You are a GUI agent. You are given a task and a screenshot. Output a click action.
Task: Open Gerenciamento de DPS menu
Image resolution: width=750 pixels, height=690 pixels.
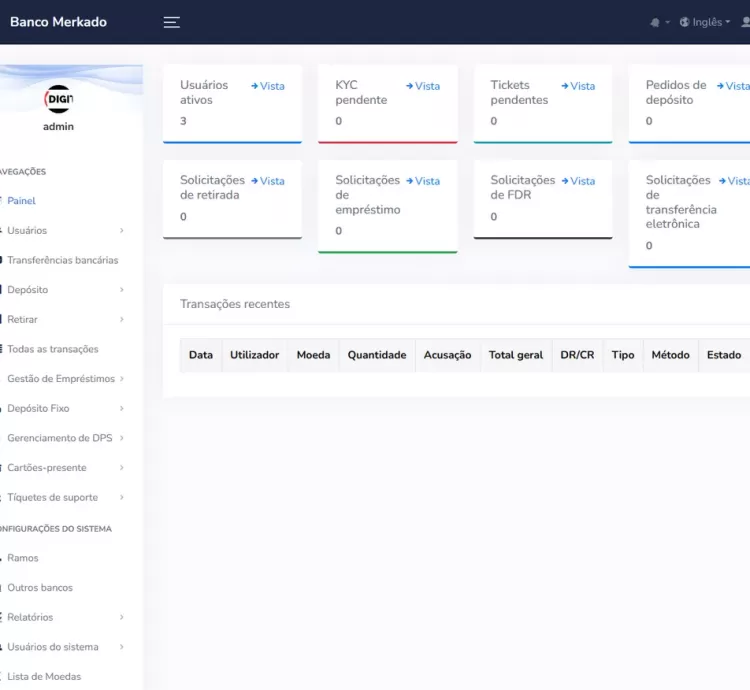pos(59,438)
